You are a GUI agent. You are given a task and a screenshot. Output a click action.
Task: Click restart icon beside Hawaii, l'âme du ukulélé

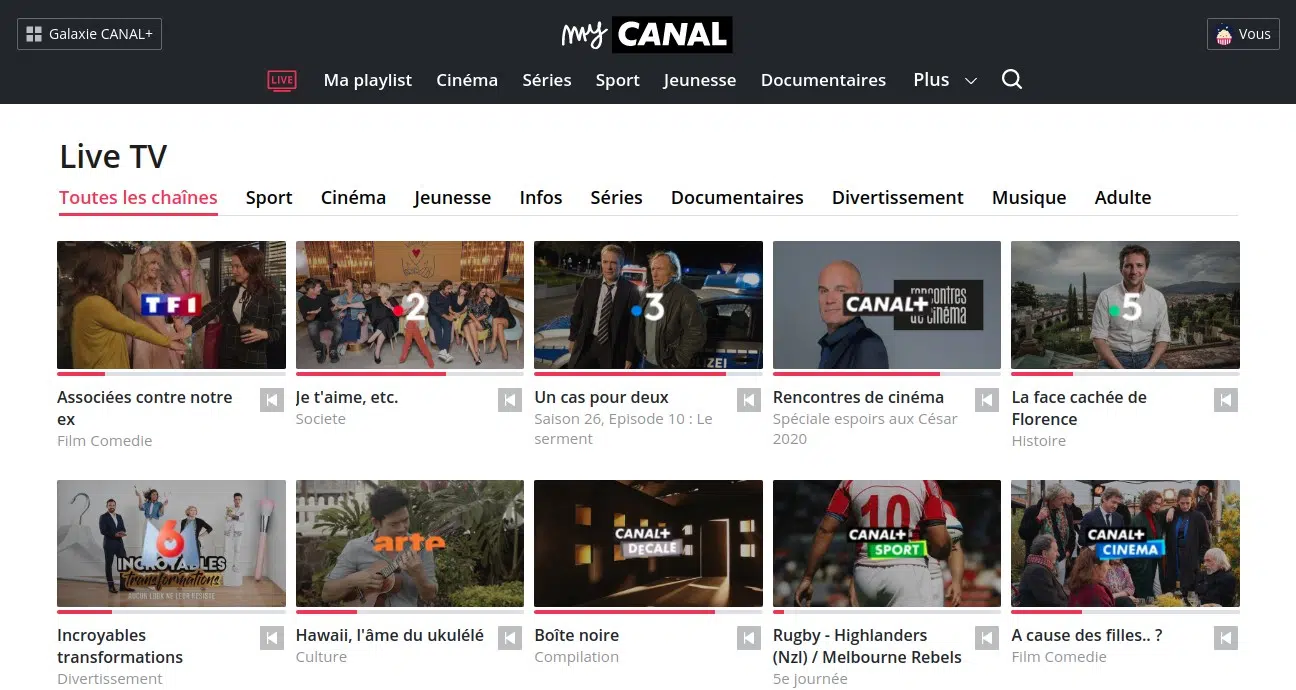click(x=510, y=638)
